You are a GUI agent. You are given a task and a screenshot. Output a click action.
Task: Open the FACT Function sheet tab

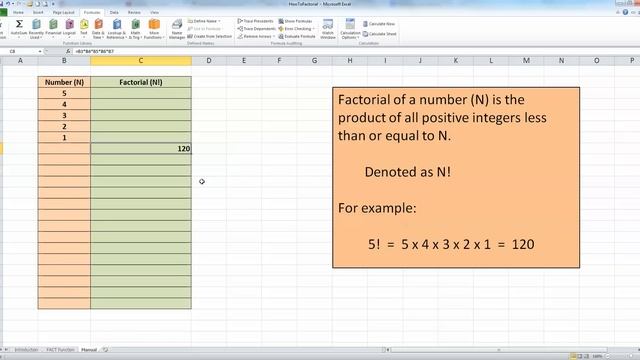click(60, 350)
